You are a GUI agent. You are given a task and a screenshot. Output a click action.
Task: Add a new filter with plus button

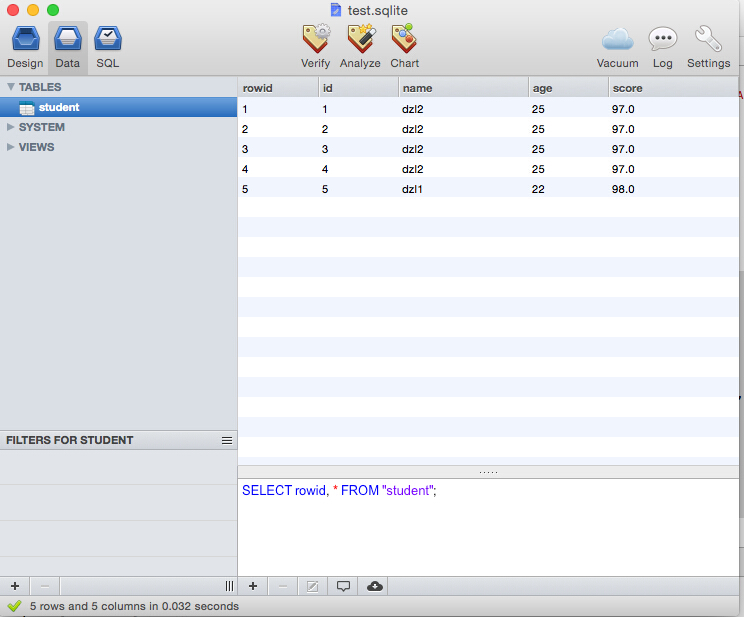pyautogui.click(x=15, y=586)
